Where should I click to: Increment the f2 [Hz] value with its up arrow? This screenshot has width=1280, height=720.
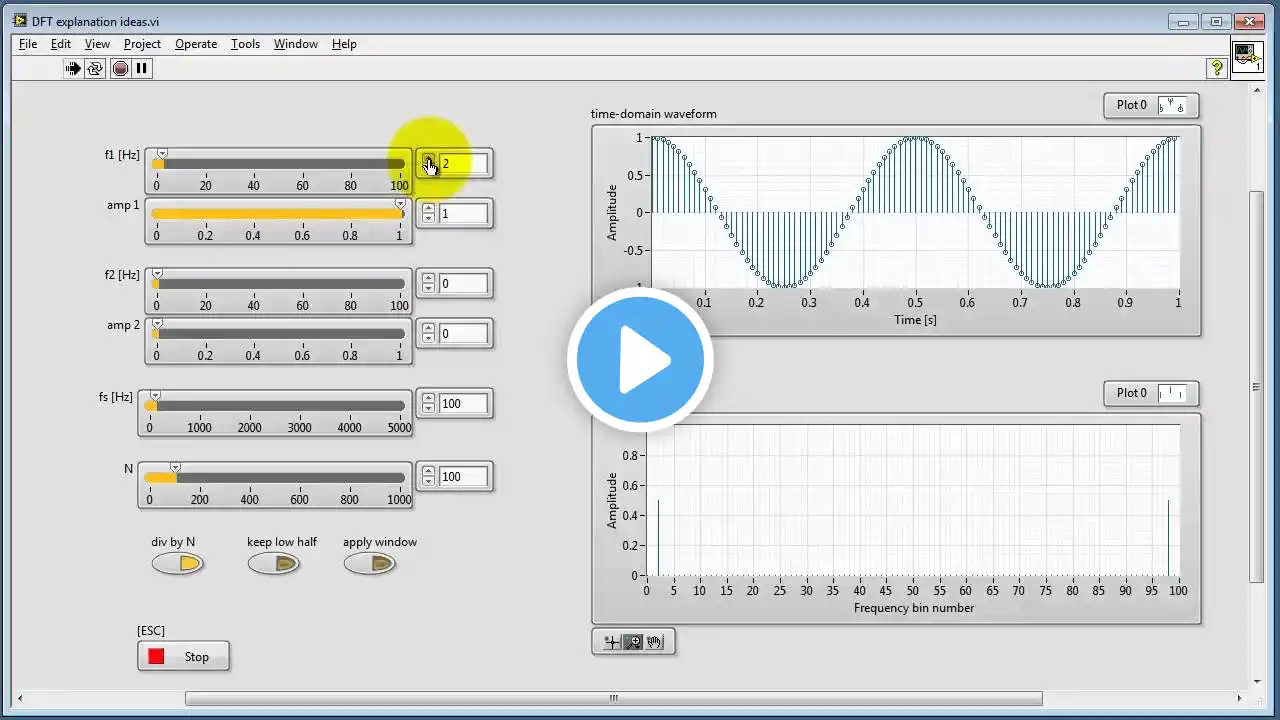click(428, 278)
